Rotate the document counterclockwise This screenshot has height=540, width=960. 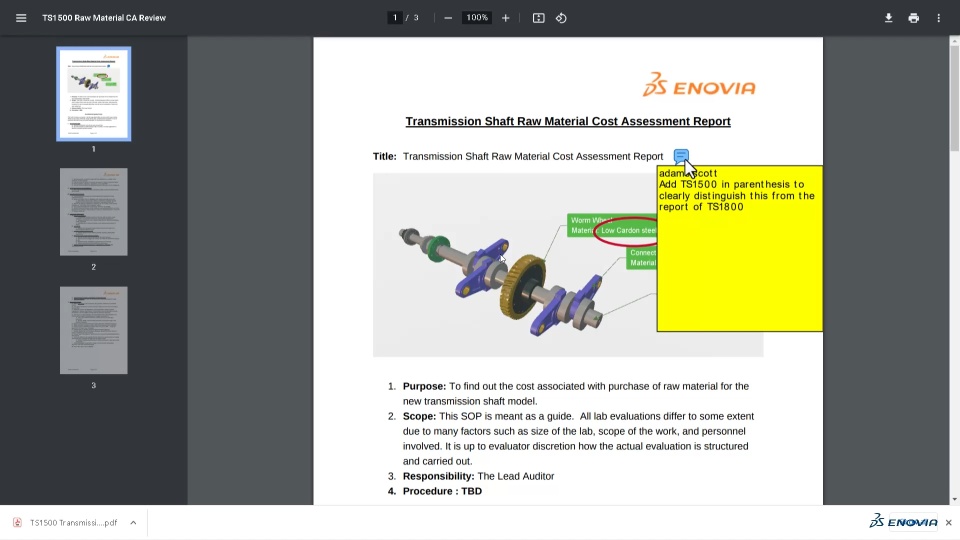coord(561,18)
